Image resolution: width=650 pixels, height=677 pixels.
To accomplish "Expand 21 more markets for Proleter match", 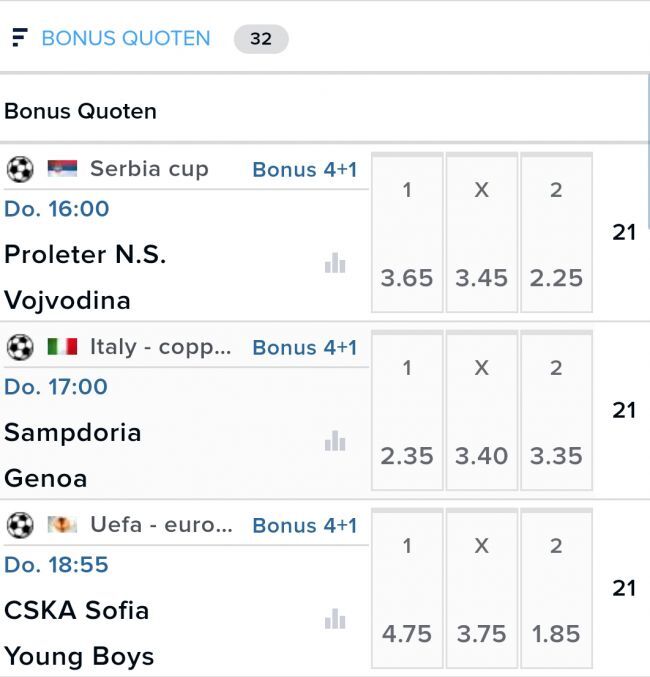I will click(x=624, y=232).
